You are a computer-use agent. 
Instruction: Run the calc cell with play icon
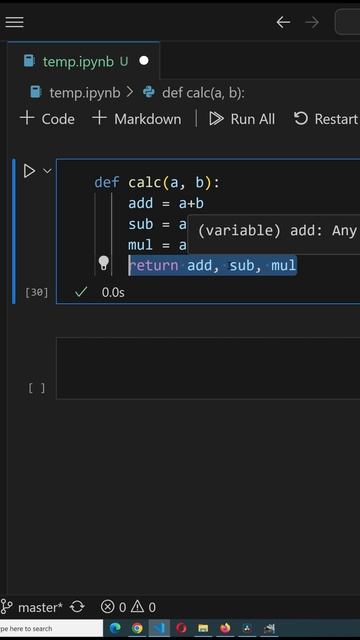(x=29, y=171)
